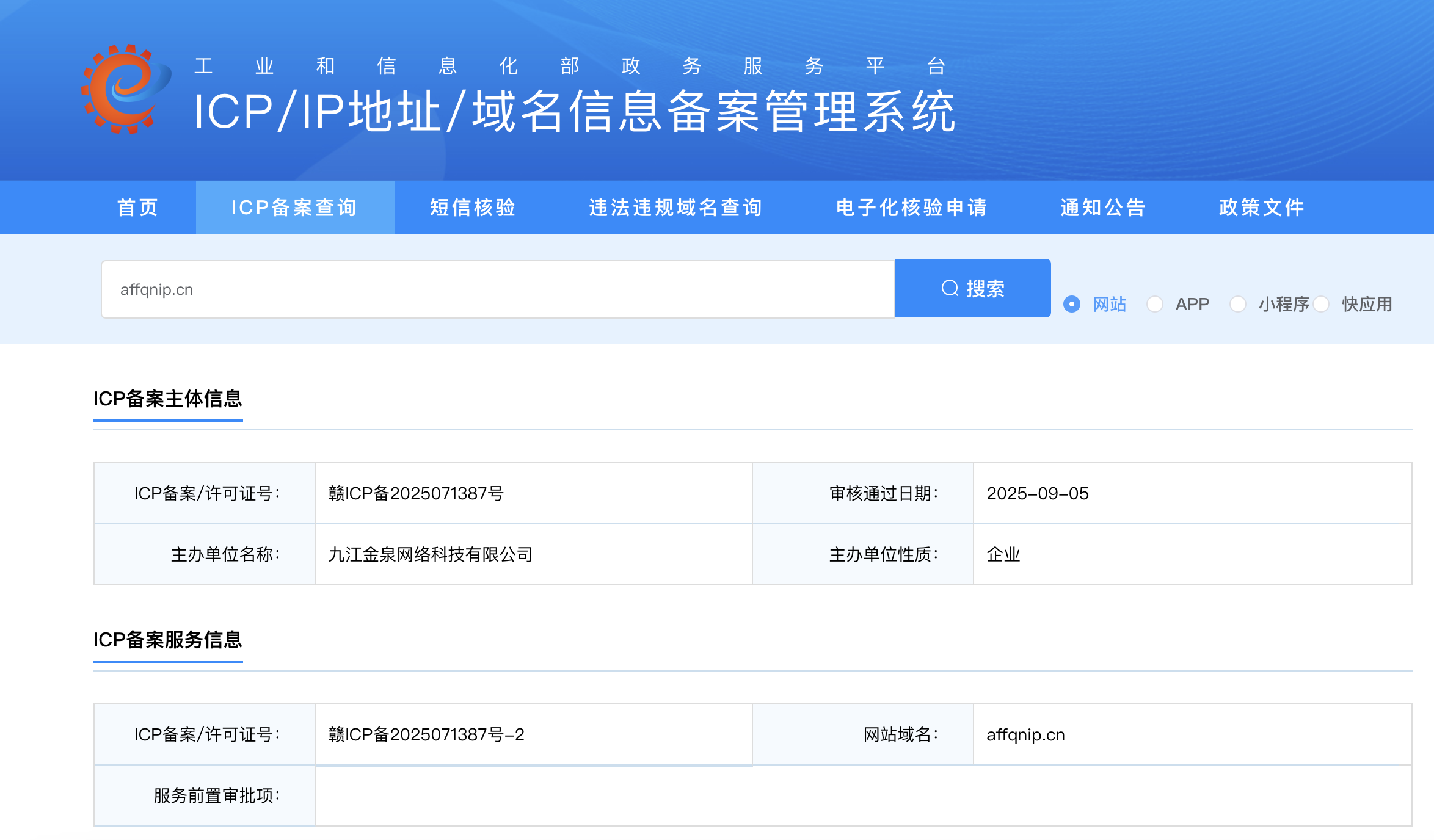Click the 赣ICP备2025071387号-2 license cell
1434x840 pixels.
pyautogui.click(x=426, y=734)
